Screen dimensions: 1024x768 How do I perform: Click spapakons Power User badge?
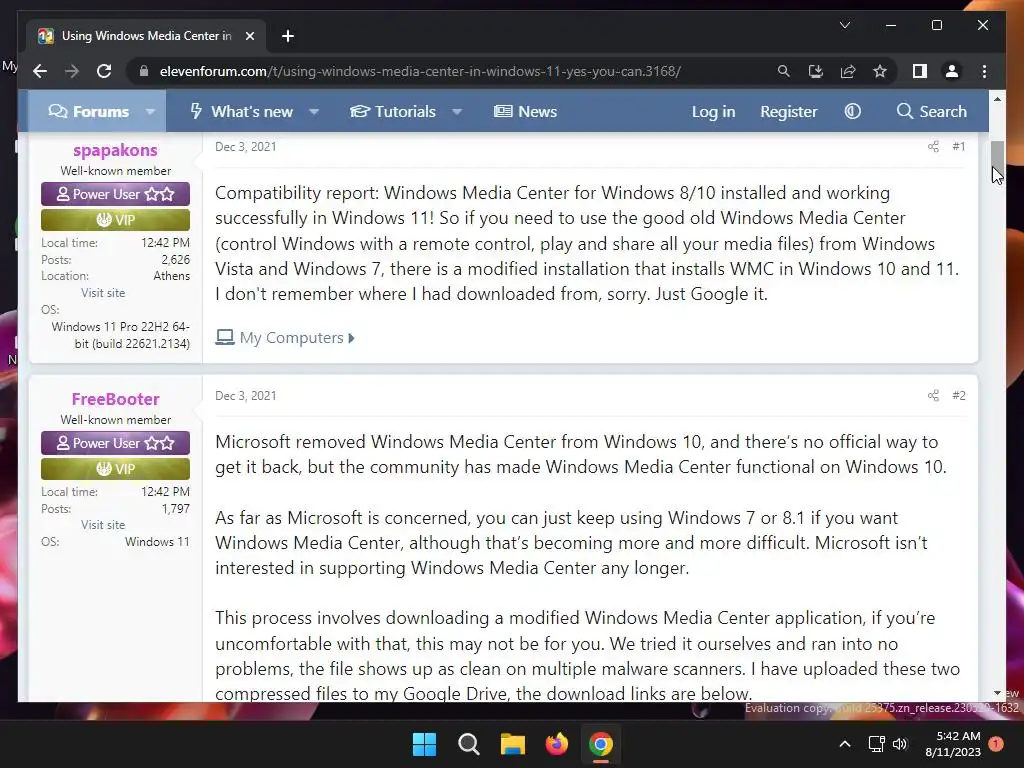coord(115,194)
